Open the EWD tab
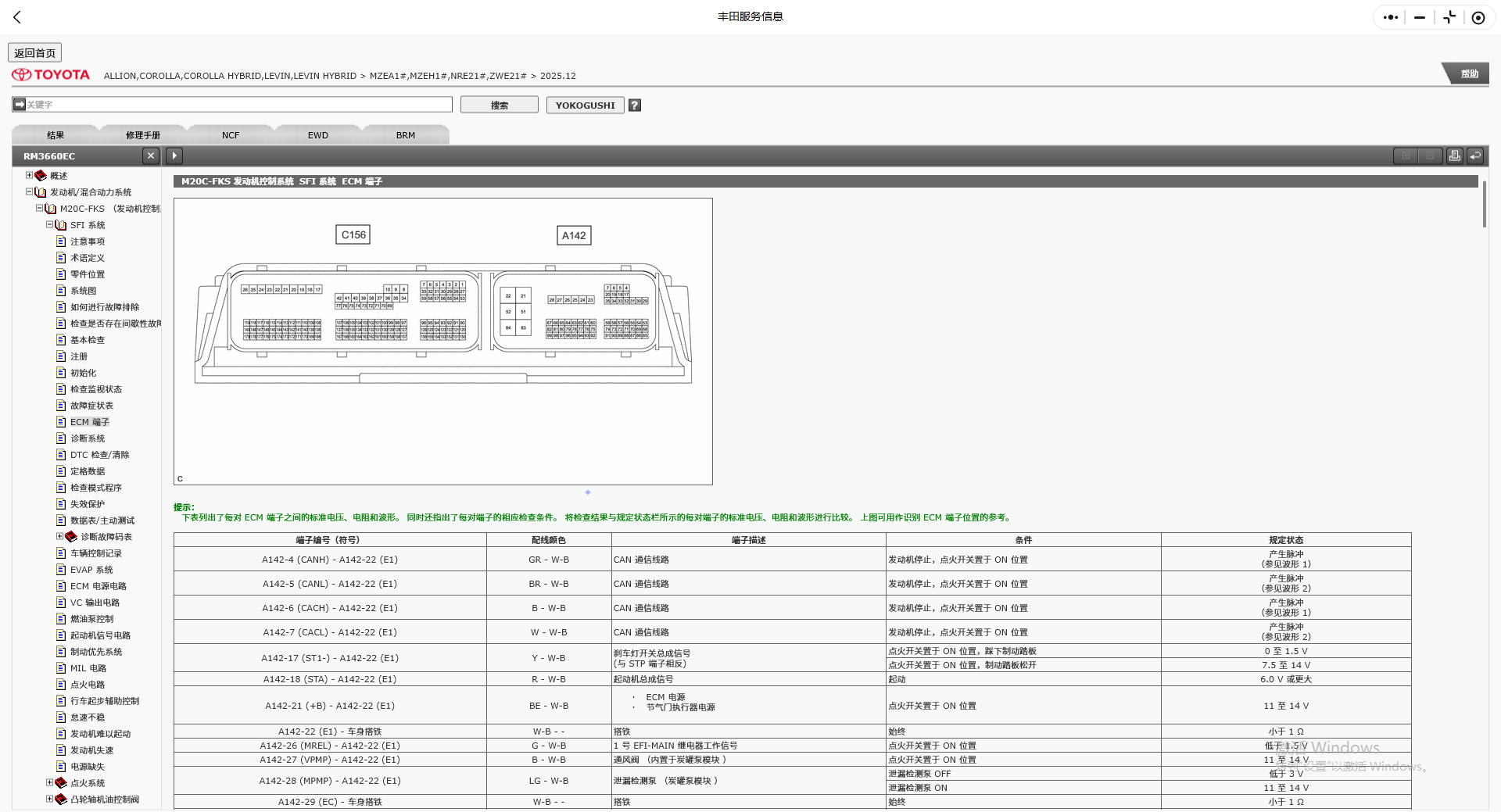The image size is (1501, 812). pyautogui.click(x=318, y=134)
